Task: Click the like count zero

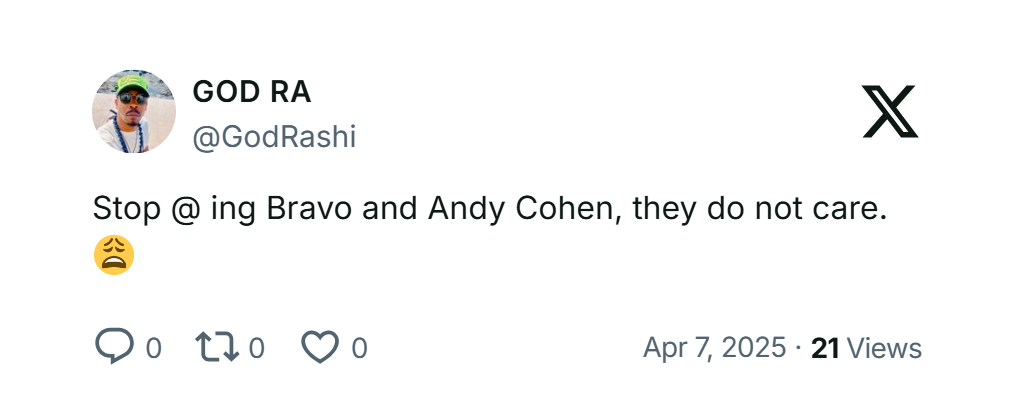Action: 360,348
